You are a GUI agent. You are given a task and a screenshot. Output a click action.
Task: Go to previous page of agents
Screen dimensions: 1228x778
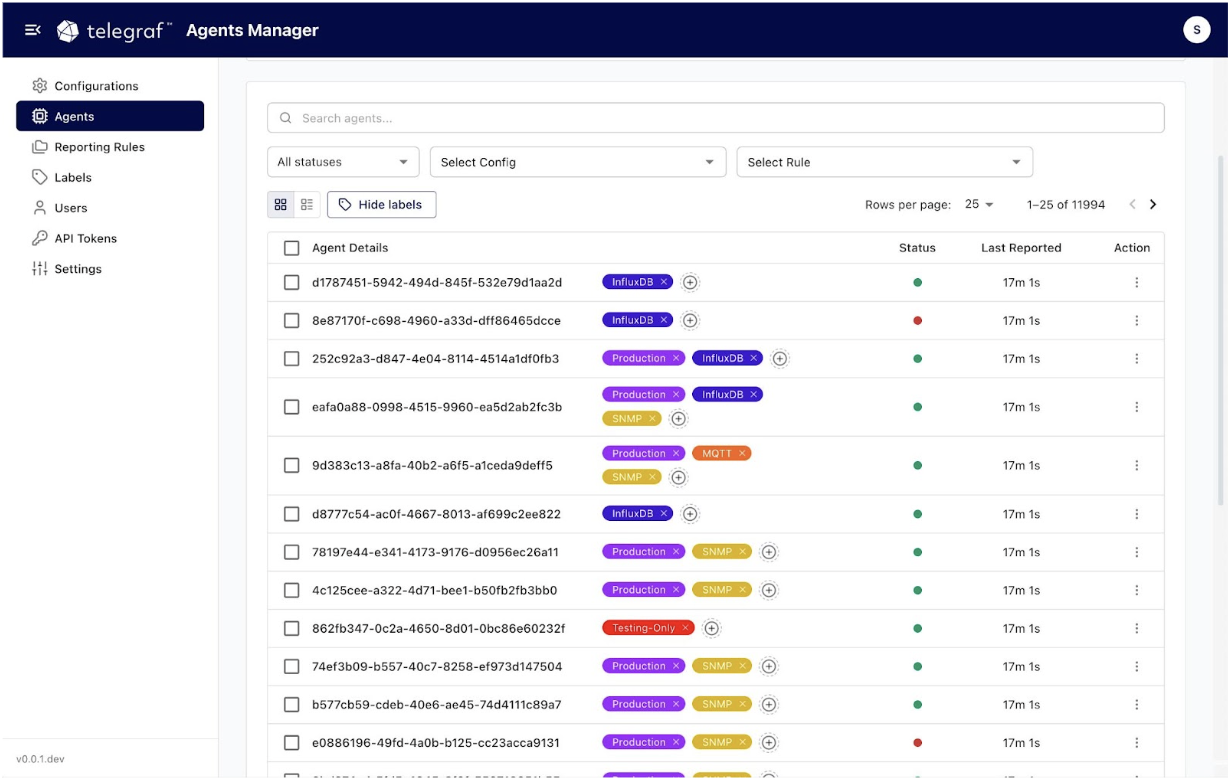[x=1132, y=204]
